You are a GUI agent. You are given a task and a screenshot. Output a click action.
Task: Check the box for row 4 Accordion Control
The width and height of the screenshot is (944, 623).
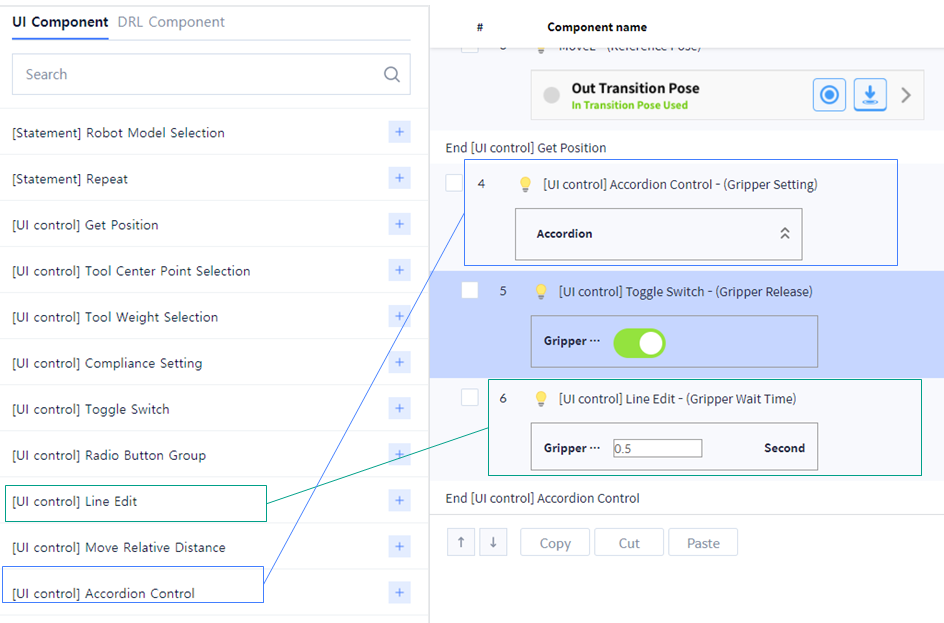[454, 183]
